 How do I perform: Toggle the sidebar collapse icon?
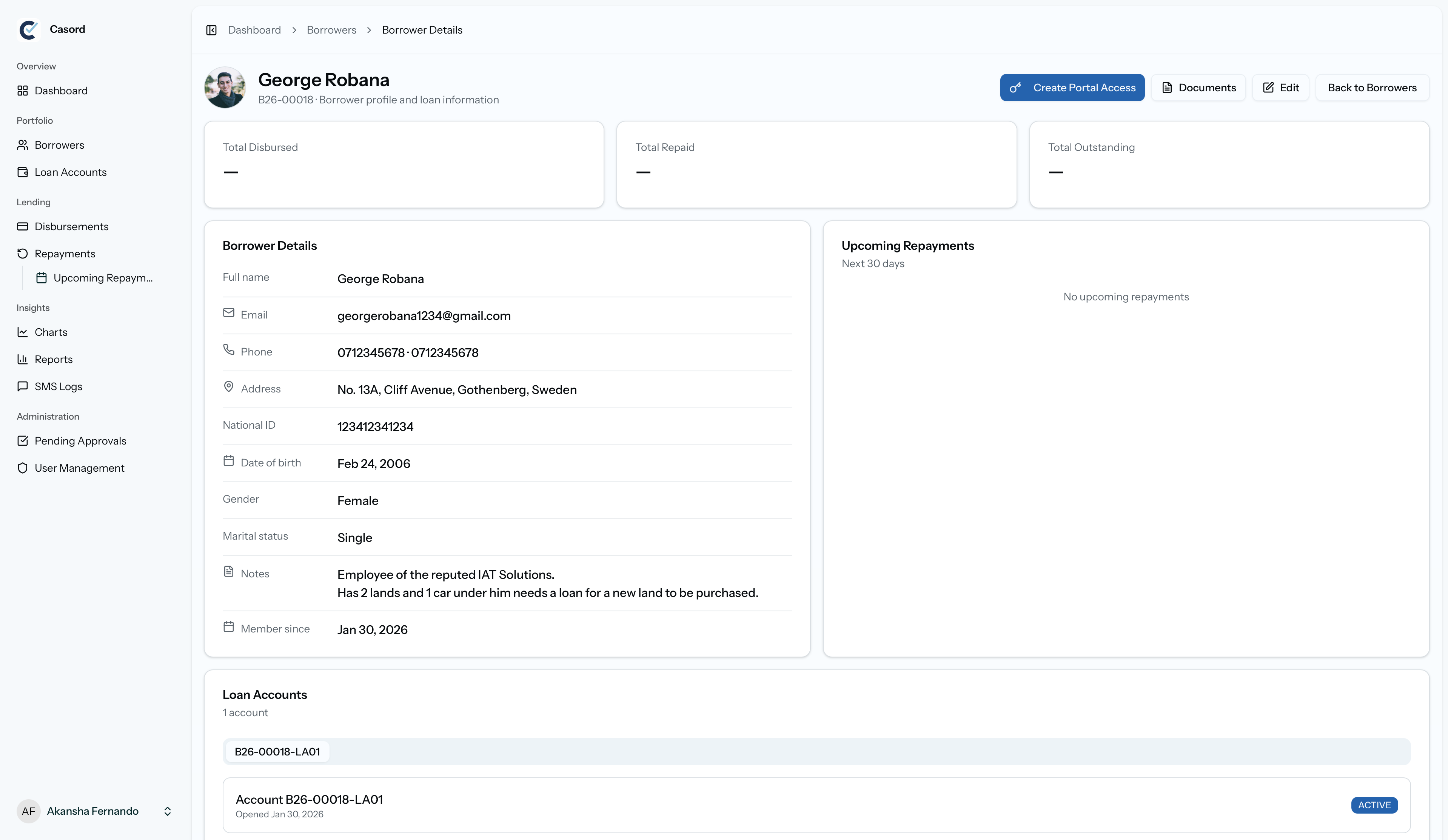pyautogui.click(x=211, y=30)
